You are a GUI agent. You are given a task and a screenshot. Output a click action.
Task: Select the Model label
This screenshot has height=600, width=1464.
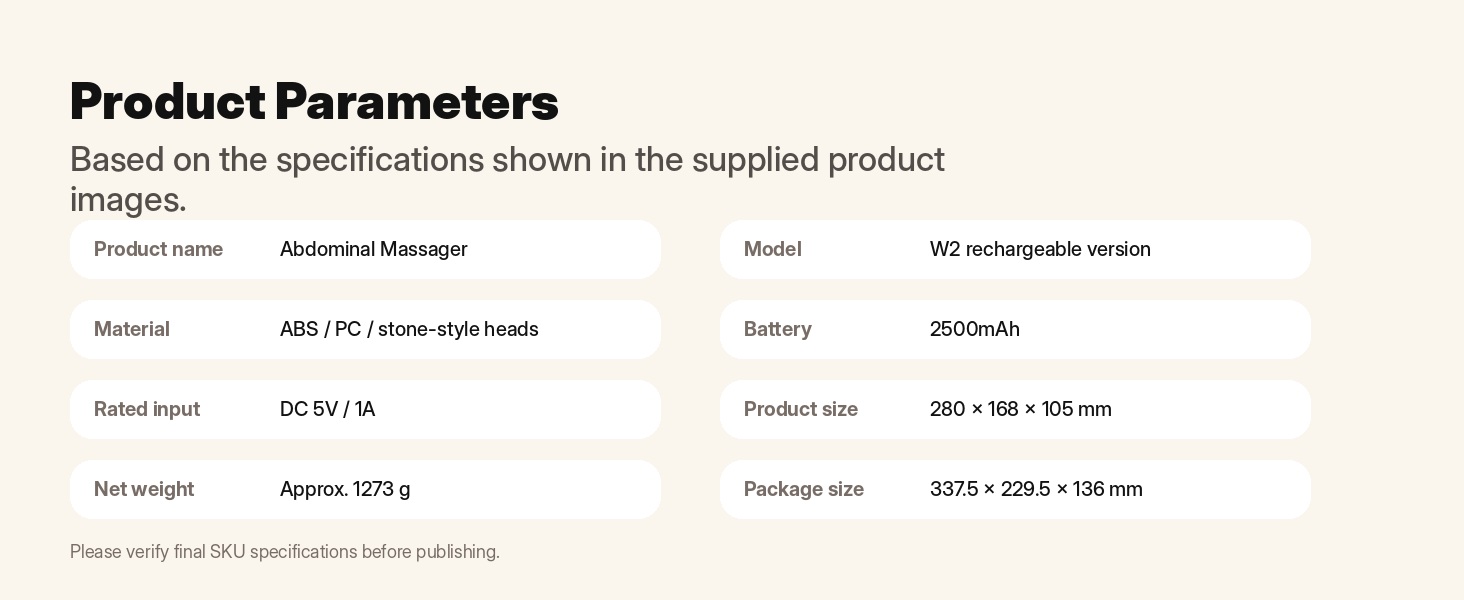(773, 249)
